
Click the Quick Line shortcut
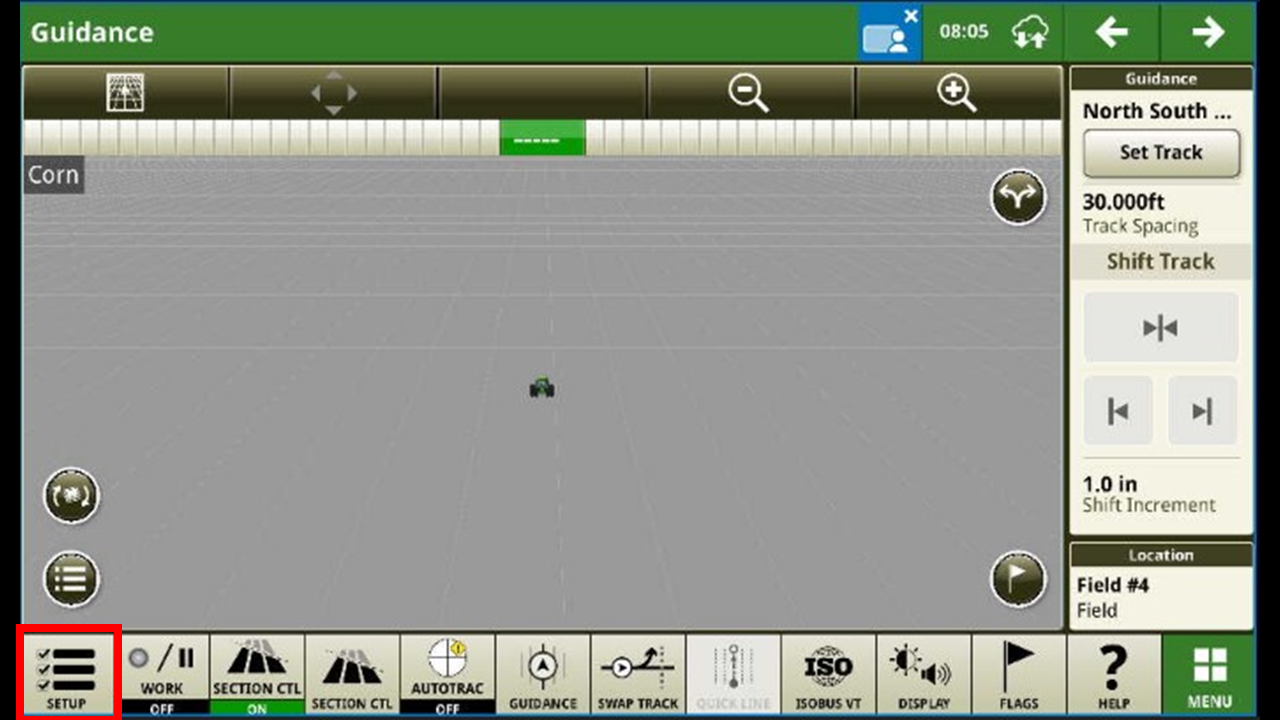733,673
